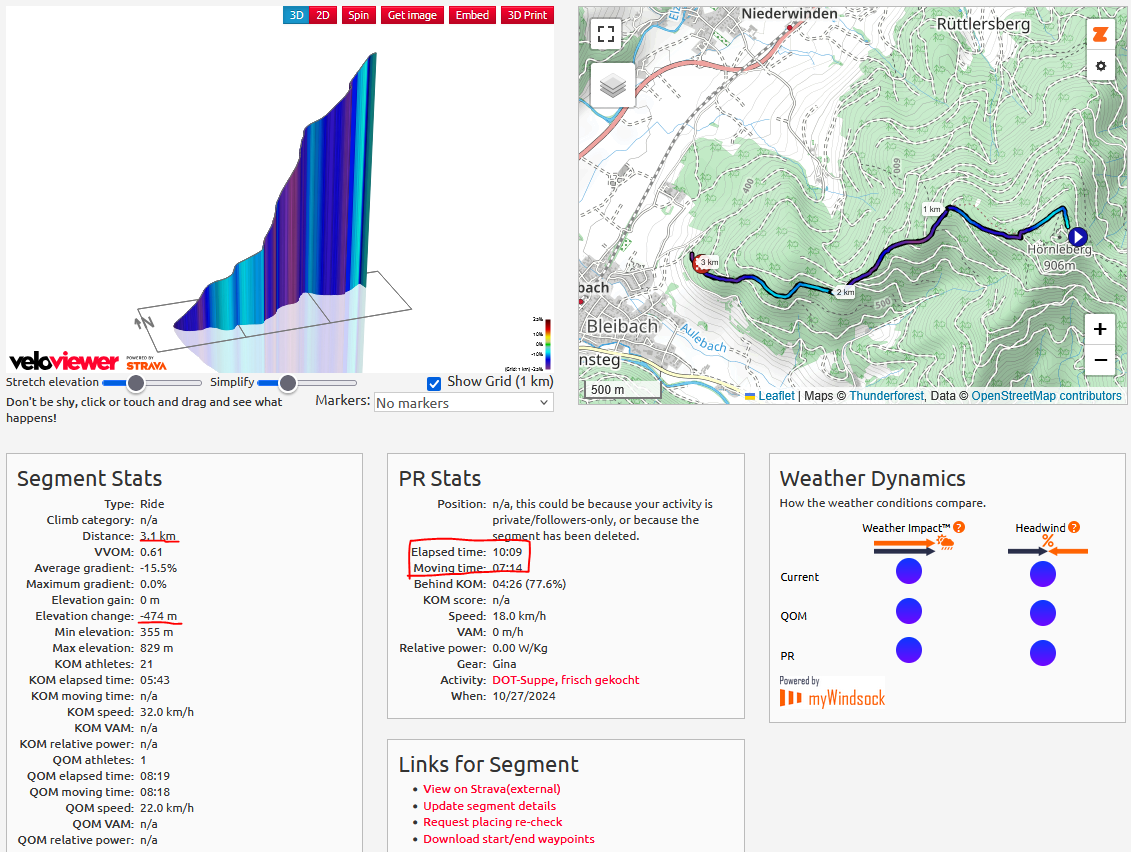
Task: Click the 3D Print button
Action: click(x=527, y=15)
